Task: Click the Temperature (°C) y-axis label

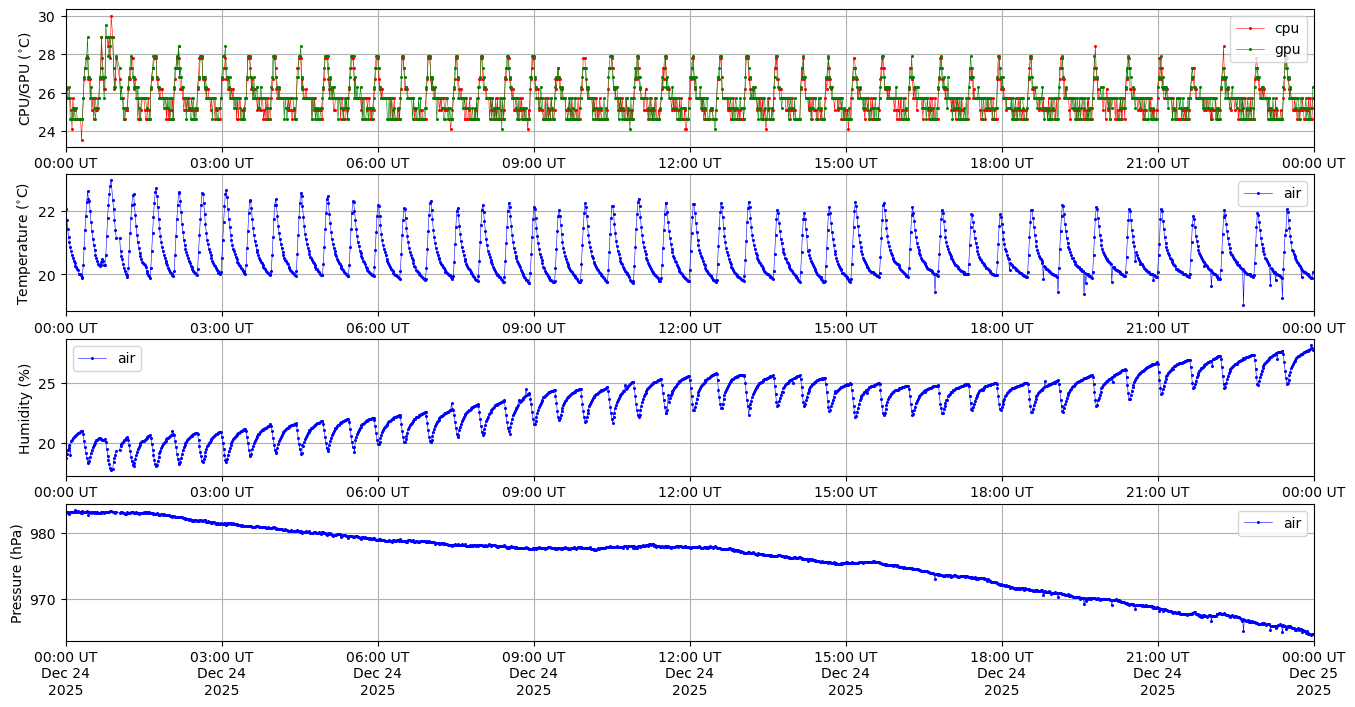Action: pyautogui.click(x=25, y=243)
